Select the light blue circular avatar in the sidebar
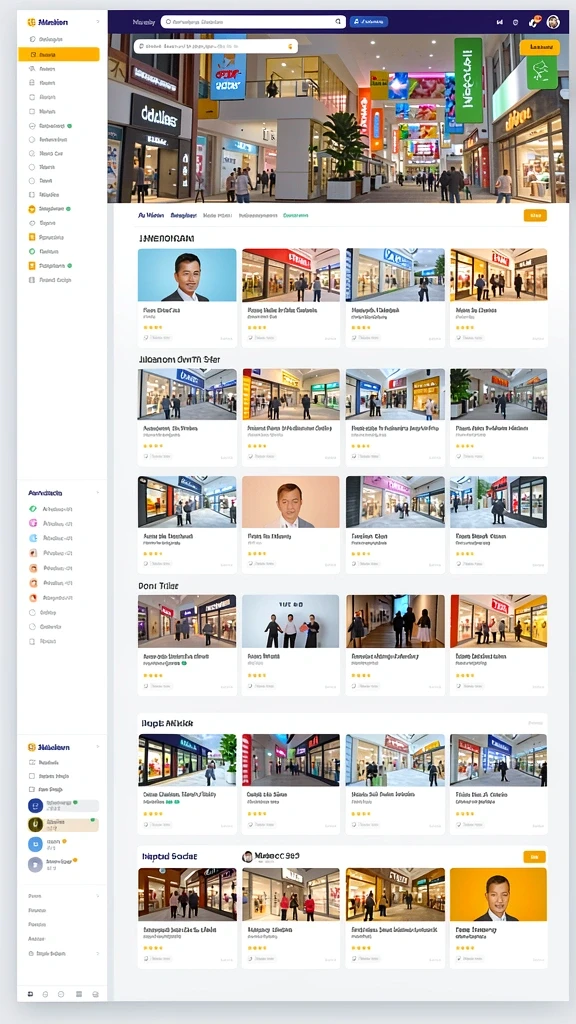 (x=35, y=844)
